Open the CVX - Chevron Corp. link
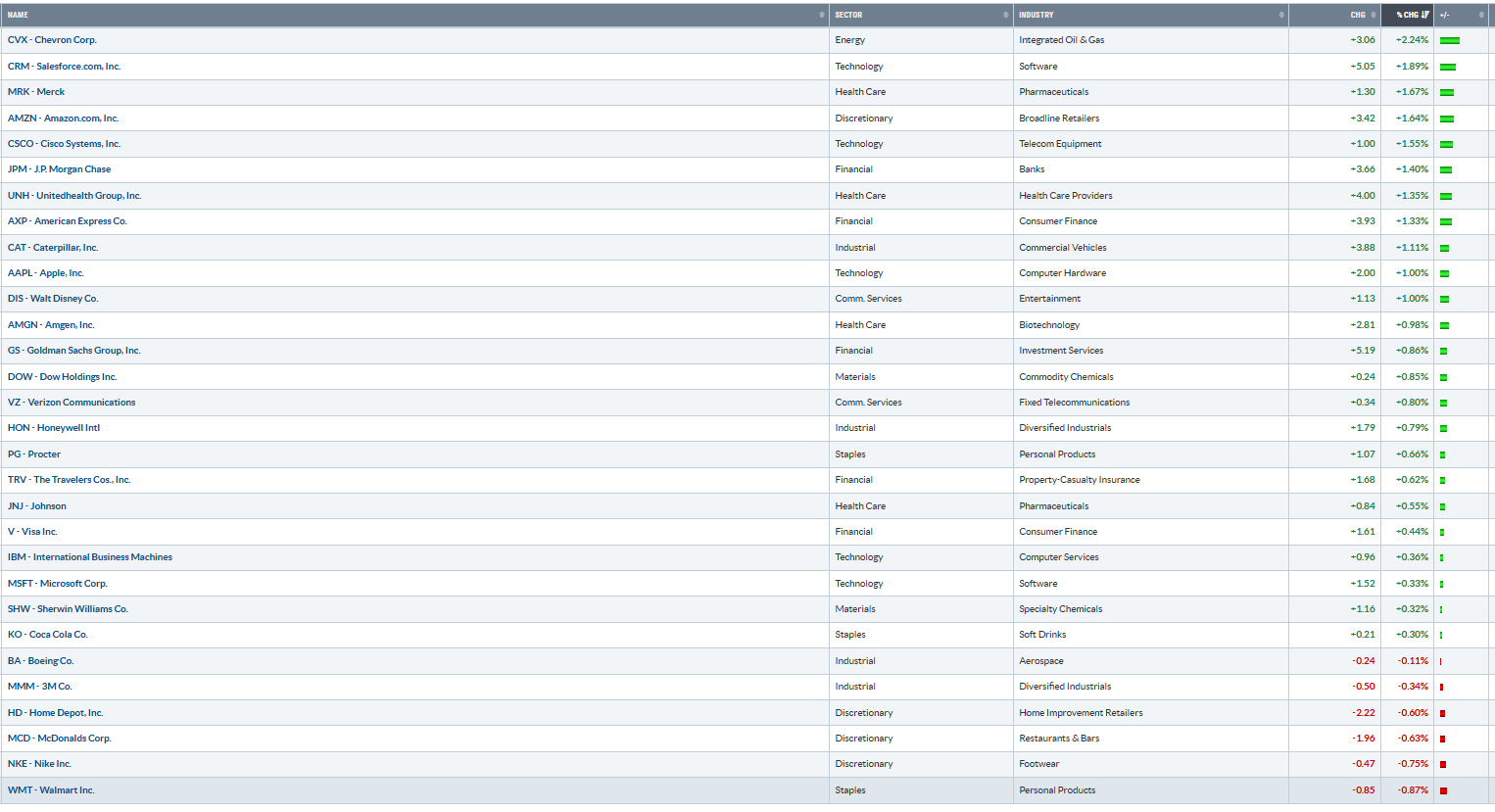1495x812 pixels. point(52,40)
